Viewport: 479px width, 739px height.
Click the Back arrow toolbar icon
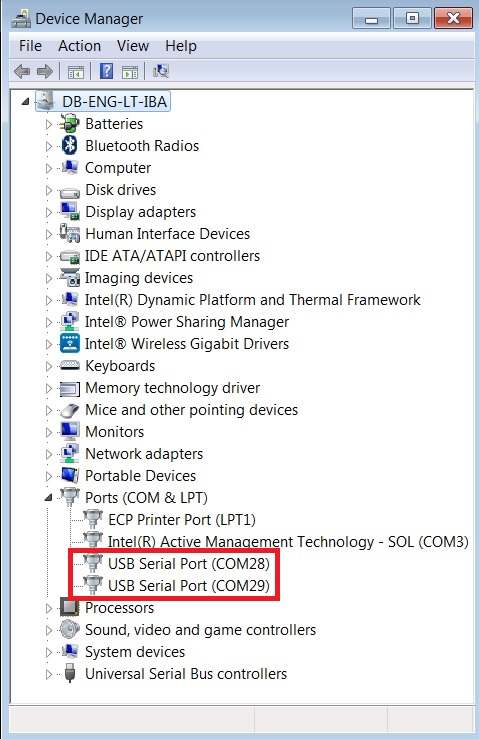pos(22,72)
